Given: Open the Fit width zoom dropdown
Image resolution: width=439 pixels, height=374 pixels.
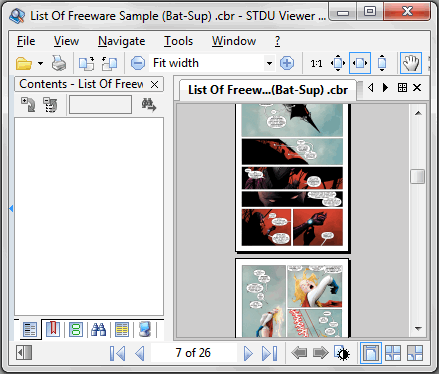Looking at the screenshot, I should click(269, 63).
